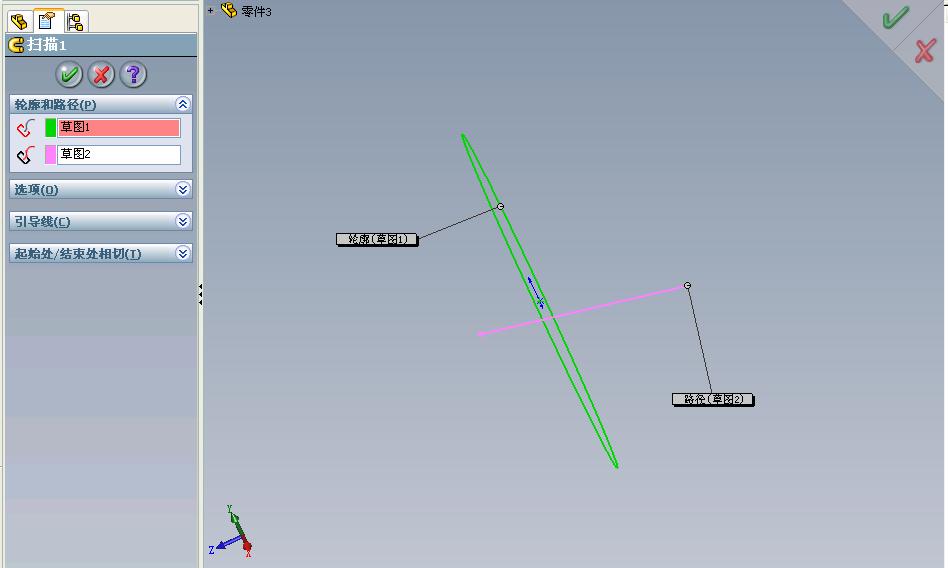Collapse the 轮廓和路径(P) section

pos(183,104)
